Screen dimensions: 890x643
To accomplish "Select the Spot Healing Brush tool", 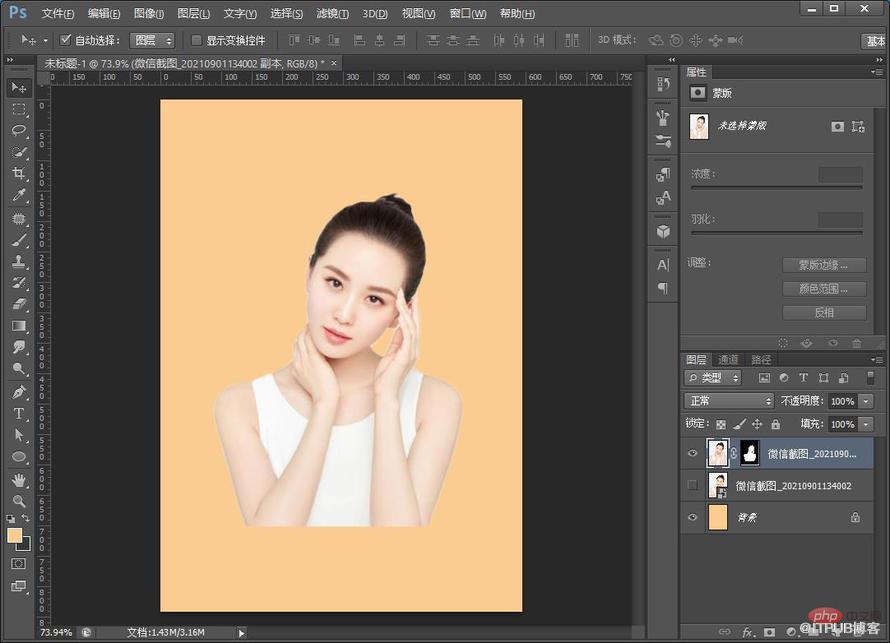I will point(19,218).
